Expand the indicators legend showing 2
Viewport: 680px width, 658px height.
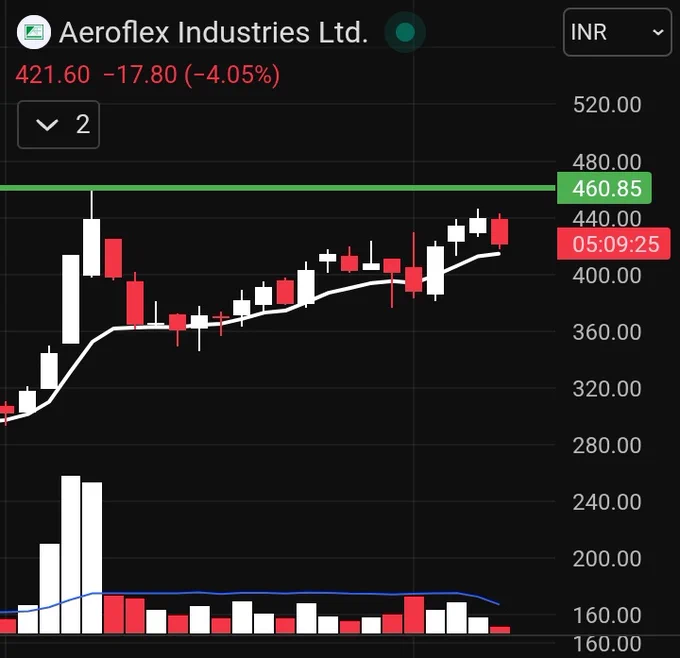pos(59,124)
